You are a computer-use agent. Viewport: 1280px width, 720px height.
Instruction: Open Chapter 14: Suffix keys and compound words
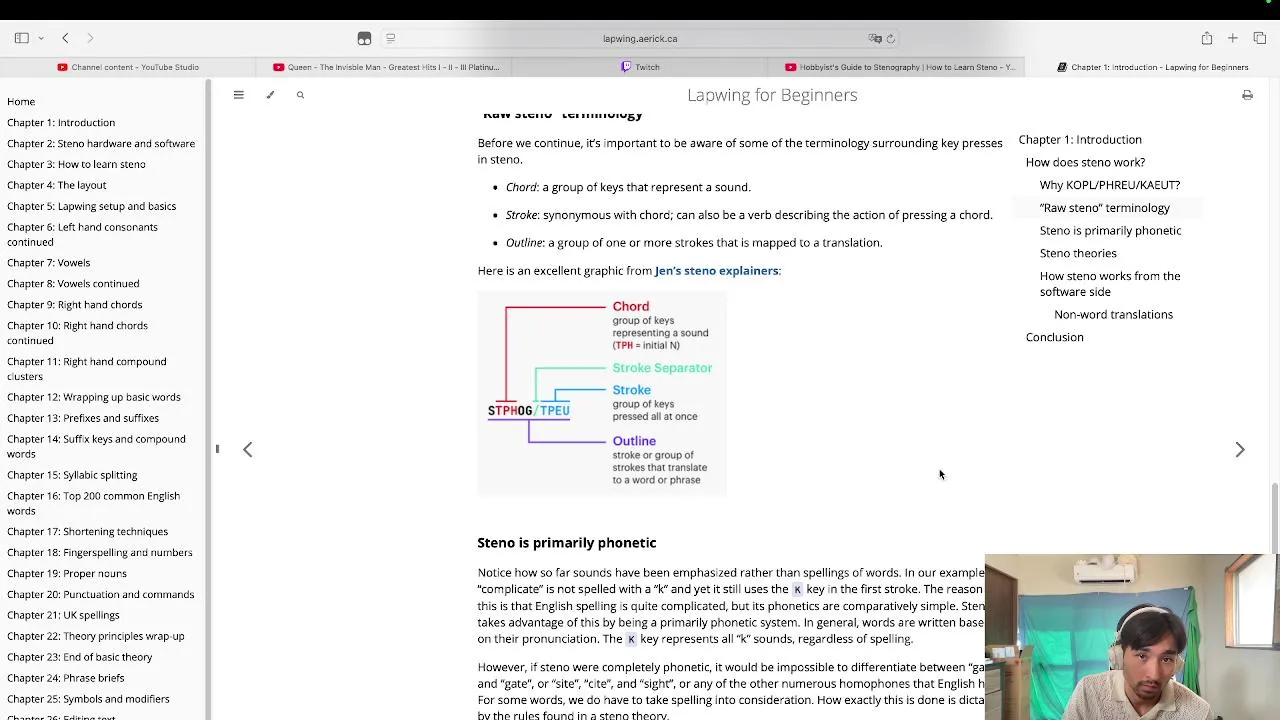coord(96,446)
